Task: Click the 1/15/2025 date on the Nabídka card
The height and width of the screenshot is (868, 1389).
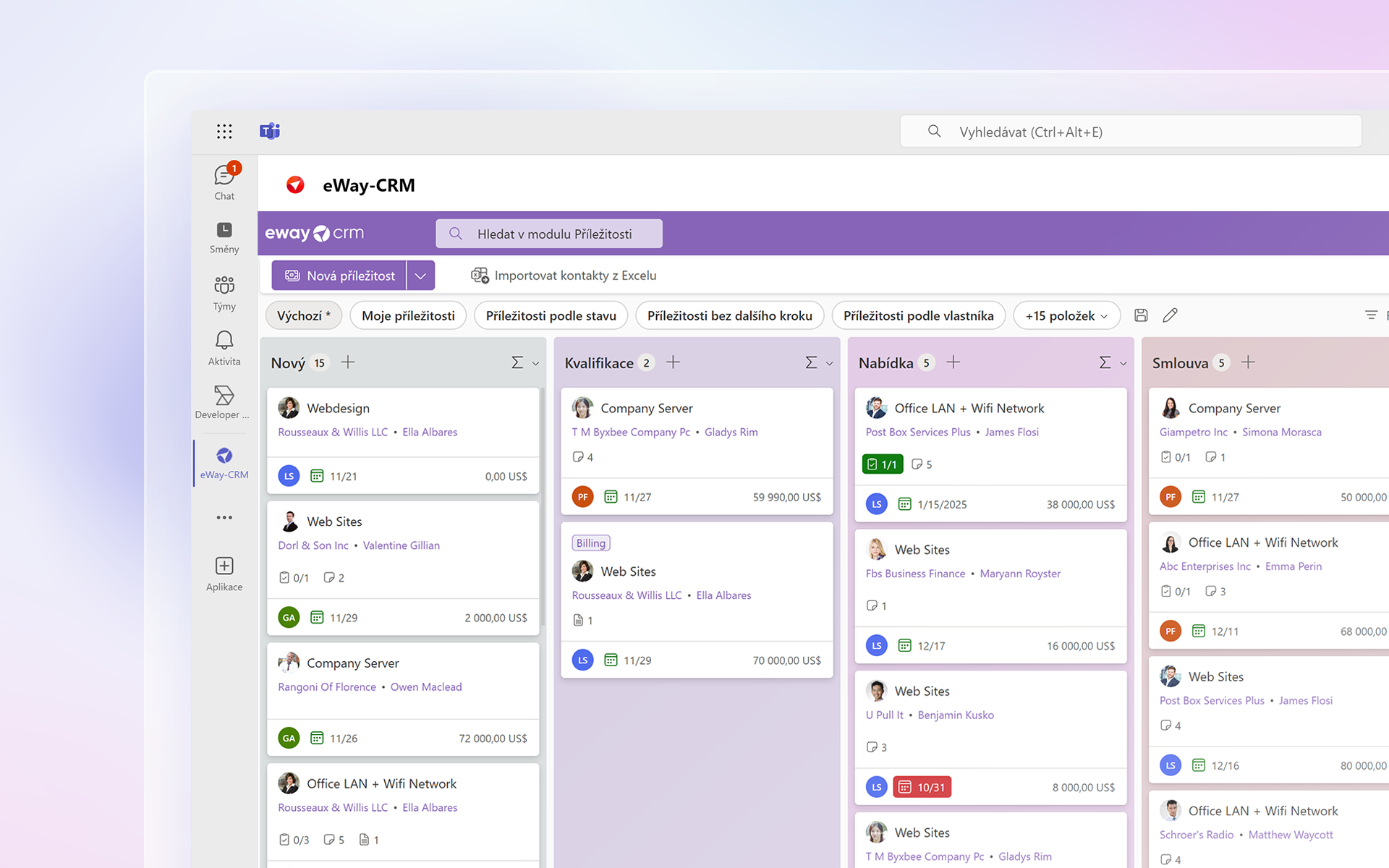Action: [942, 504]
